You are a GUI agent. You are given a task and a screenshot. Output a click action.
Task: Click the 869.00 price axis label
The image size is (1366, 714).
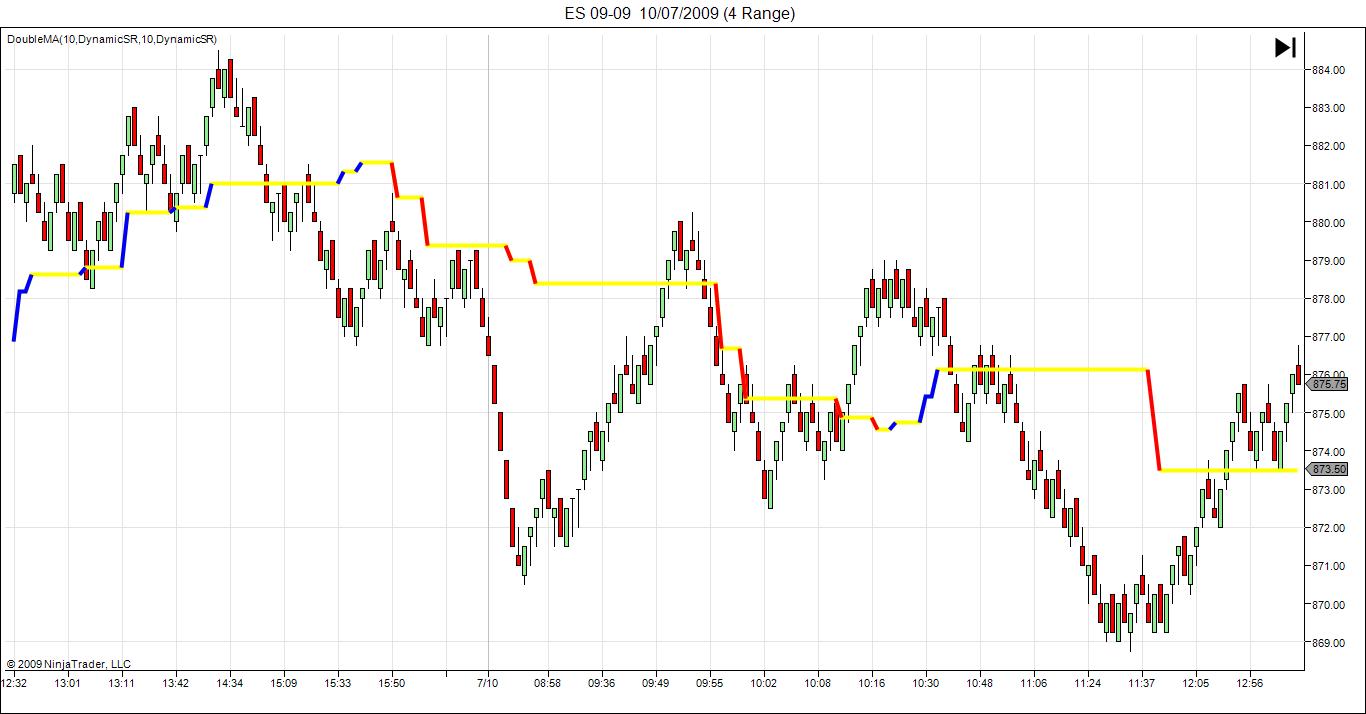[x=1328, y=643]
